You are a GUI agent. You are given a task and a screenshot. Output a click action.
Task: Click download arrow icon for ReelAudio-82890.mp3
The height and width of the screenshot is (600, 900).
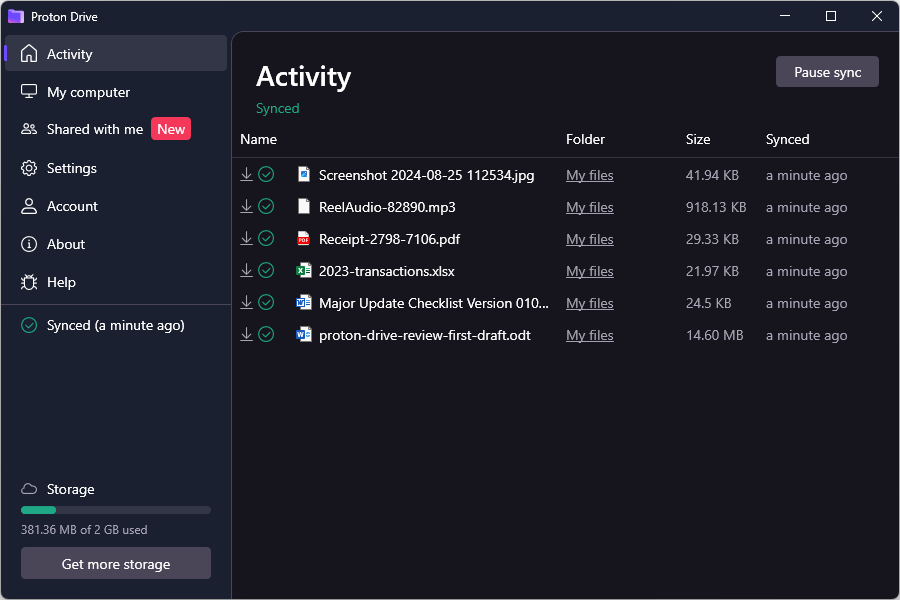(x=246, y=207)
